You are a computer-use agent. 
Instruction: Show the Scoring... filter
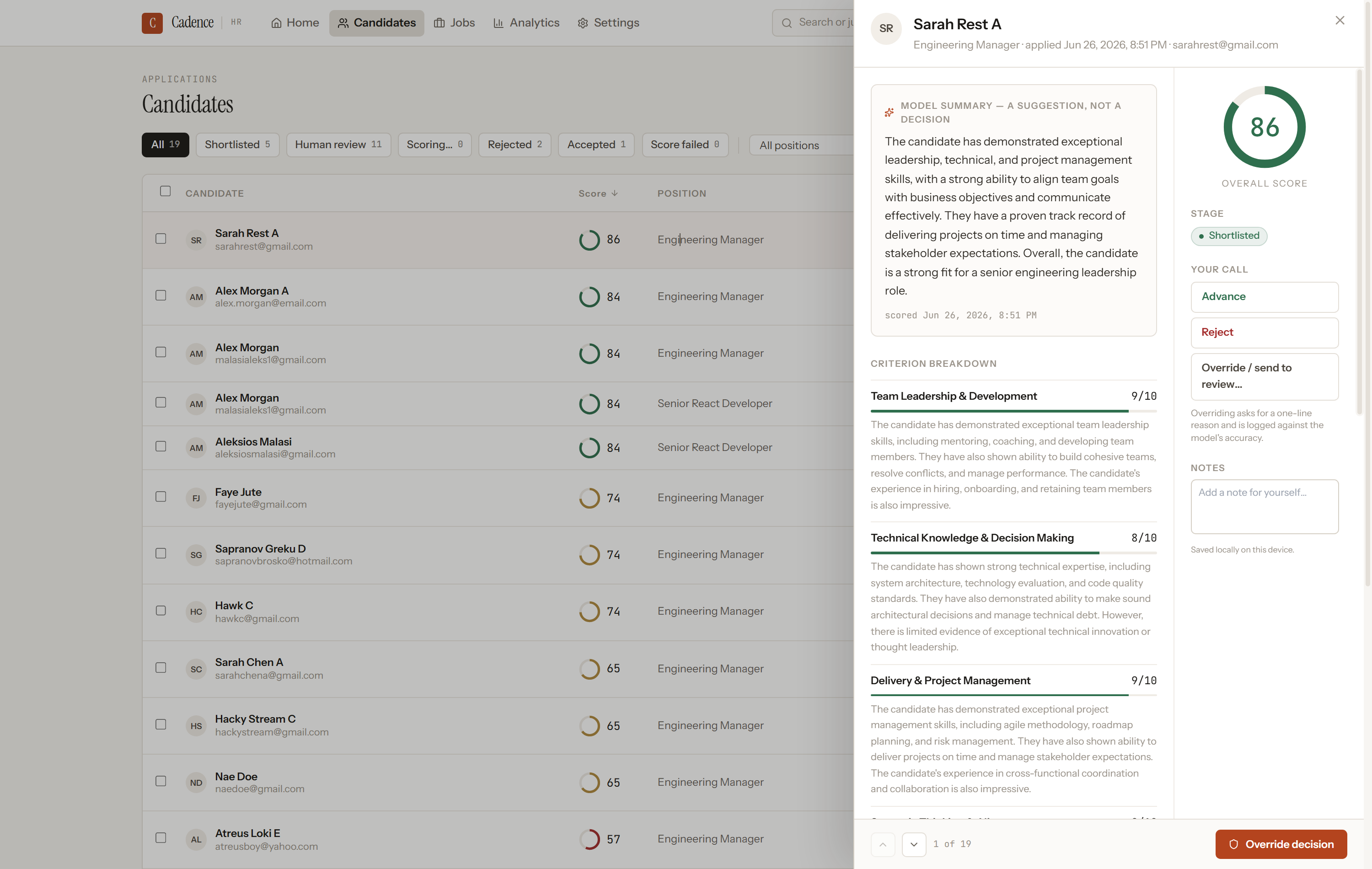coord(435,145)
